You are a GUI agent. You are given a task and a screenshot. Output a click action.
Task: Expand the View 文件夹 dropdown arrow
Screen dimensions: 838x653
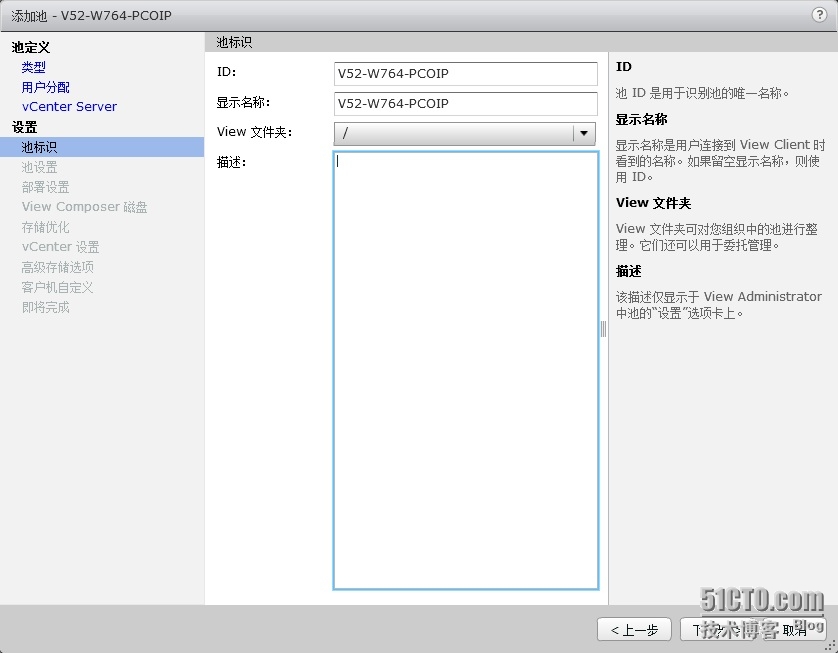click(x=584, y=134)
